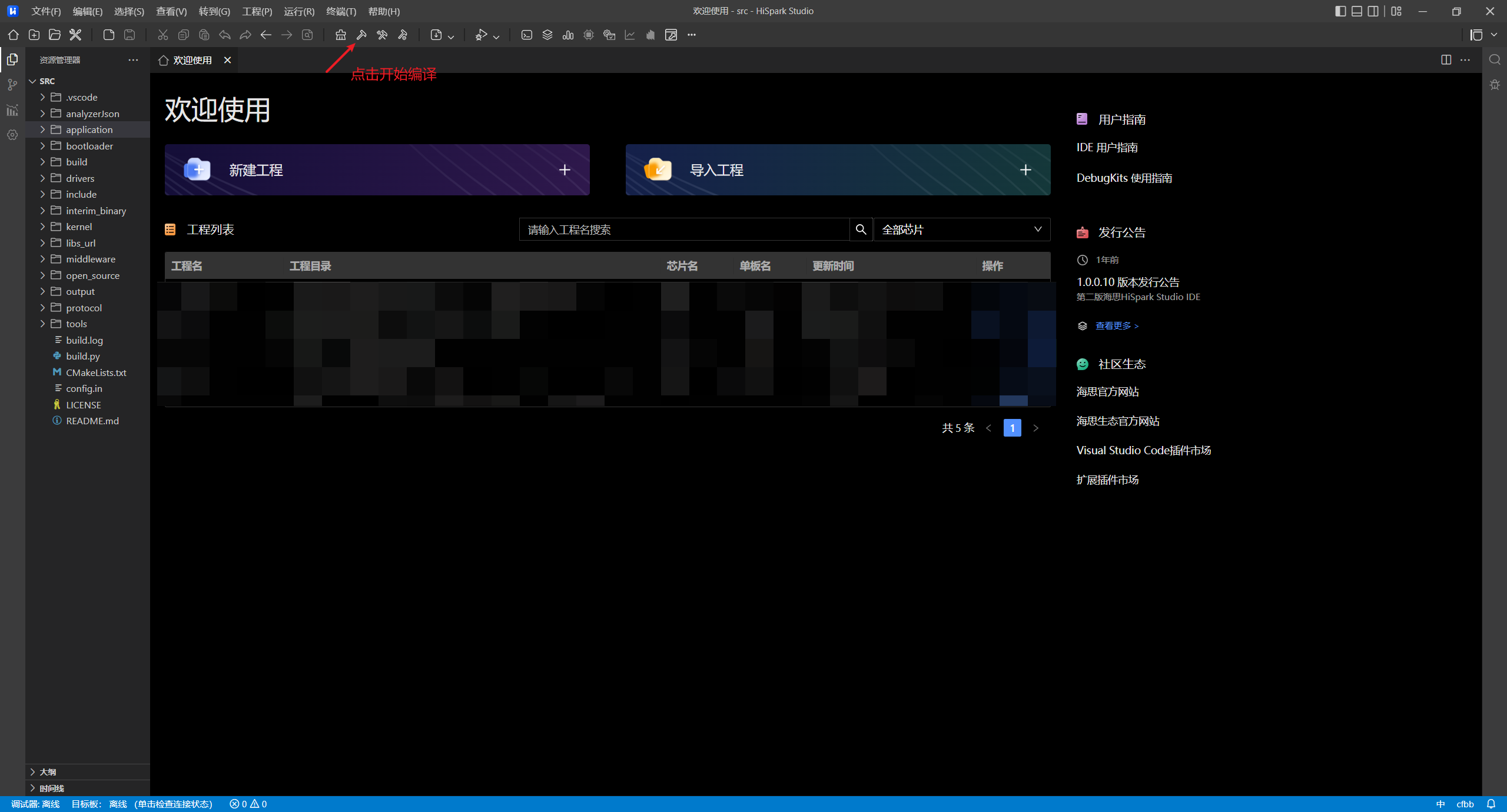Image resolution: width=1507 pixels, height=812 pixels.
Task: Click the project name search field
Action: coord(683,229)
